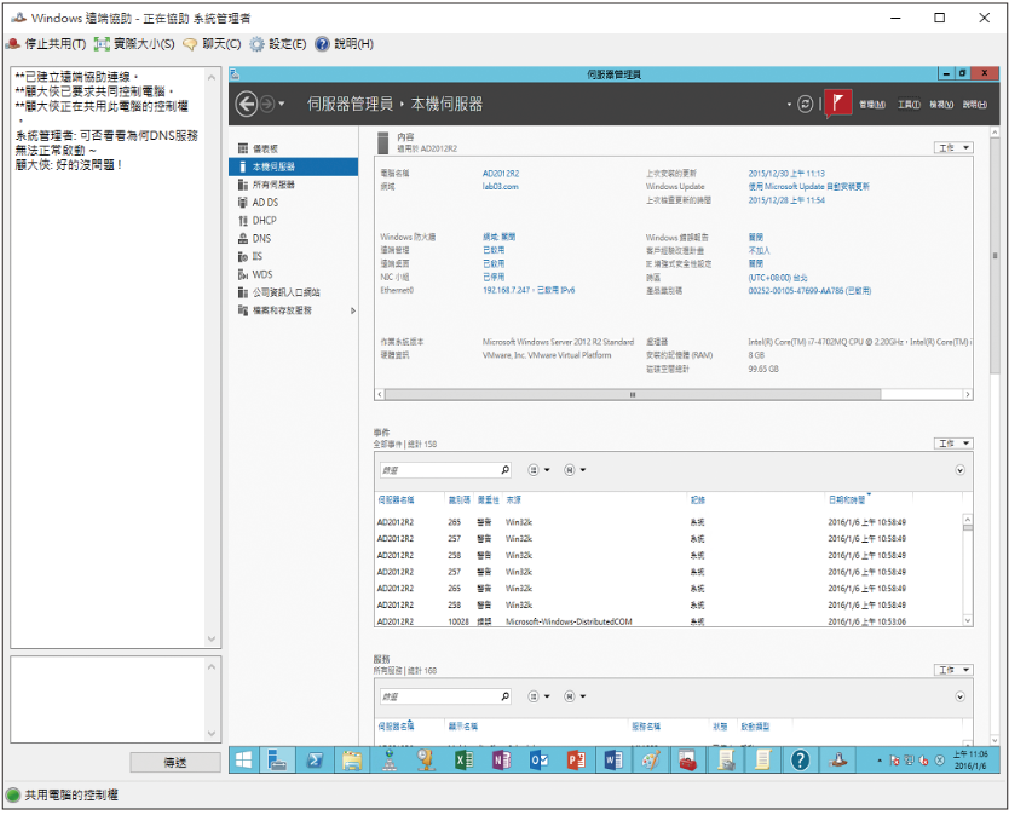Click the Send (傳送) chat button
This screenshot has height=813, width=1011.
coord(175,763)
